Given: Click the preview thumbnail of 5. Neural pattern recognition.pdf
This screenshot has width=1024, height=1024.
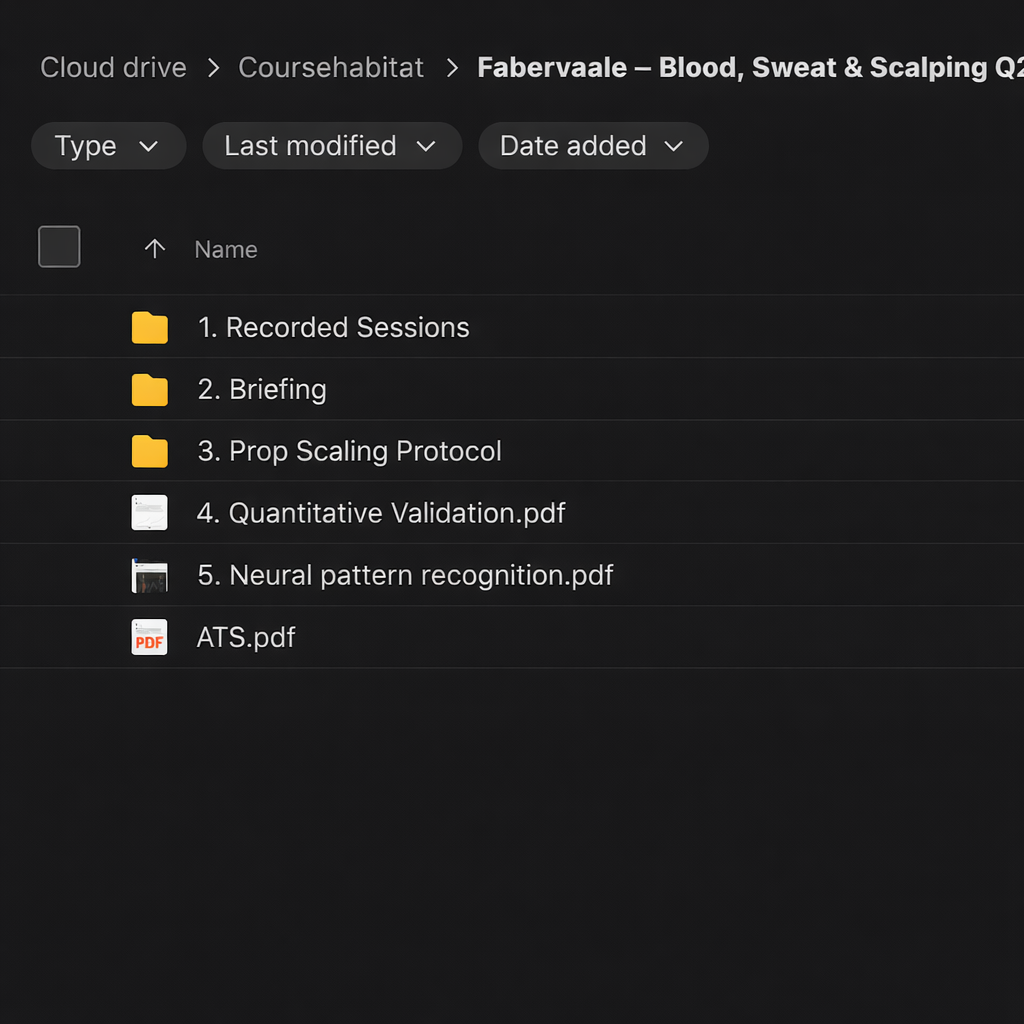Looking at the screenshot, I should coord(149,575).
